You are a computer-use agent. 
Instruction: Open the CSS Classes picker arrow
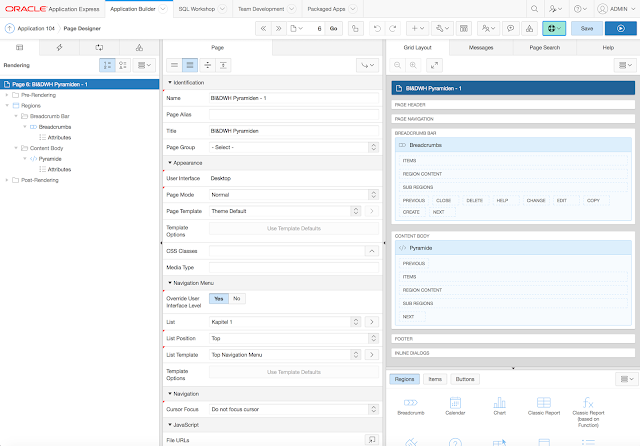[x=371, y=251]
